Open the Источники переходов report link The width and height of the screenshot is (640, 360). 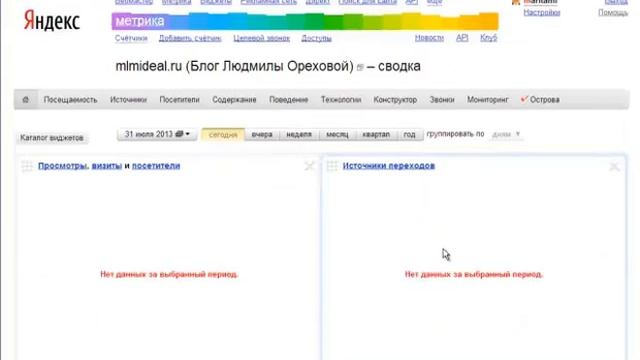point(389,166)
